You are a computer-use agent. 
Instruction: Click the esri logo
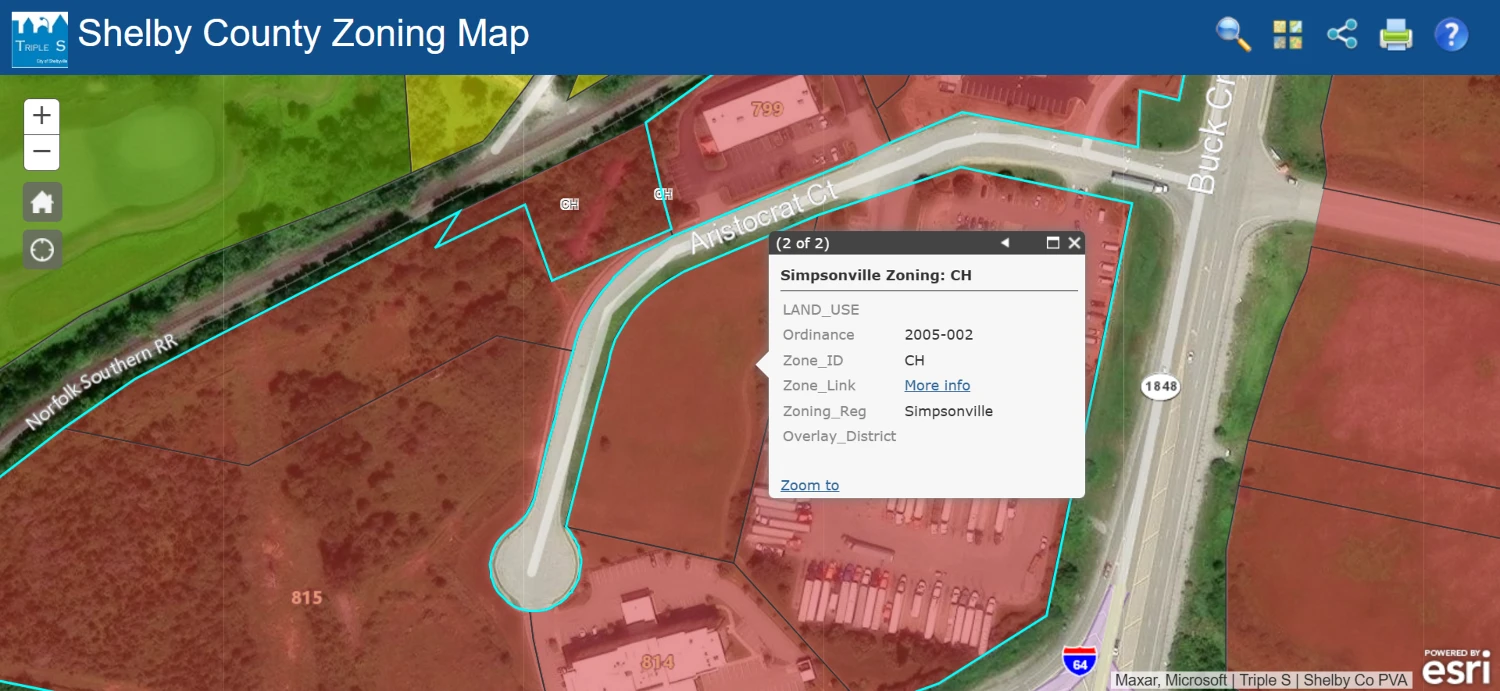point(1457,666)
